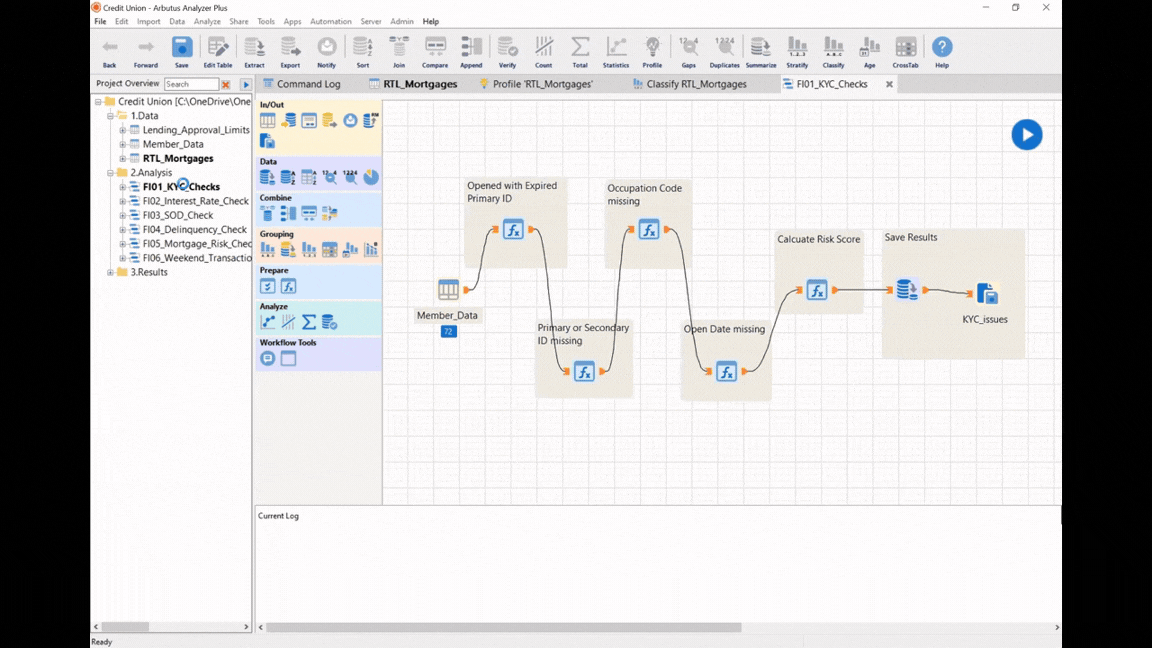Viewport: 1152px width, 648px height.
Task: Collapse the 2.Analysis folder
Action: tap(110, 173)
